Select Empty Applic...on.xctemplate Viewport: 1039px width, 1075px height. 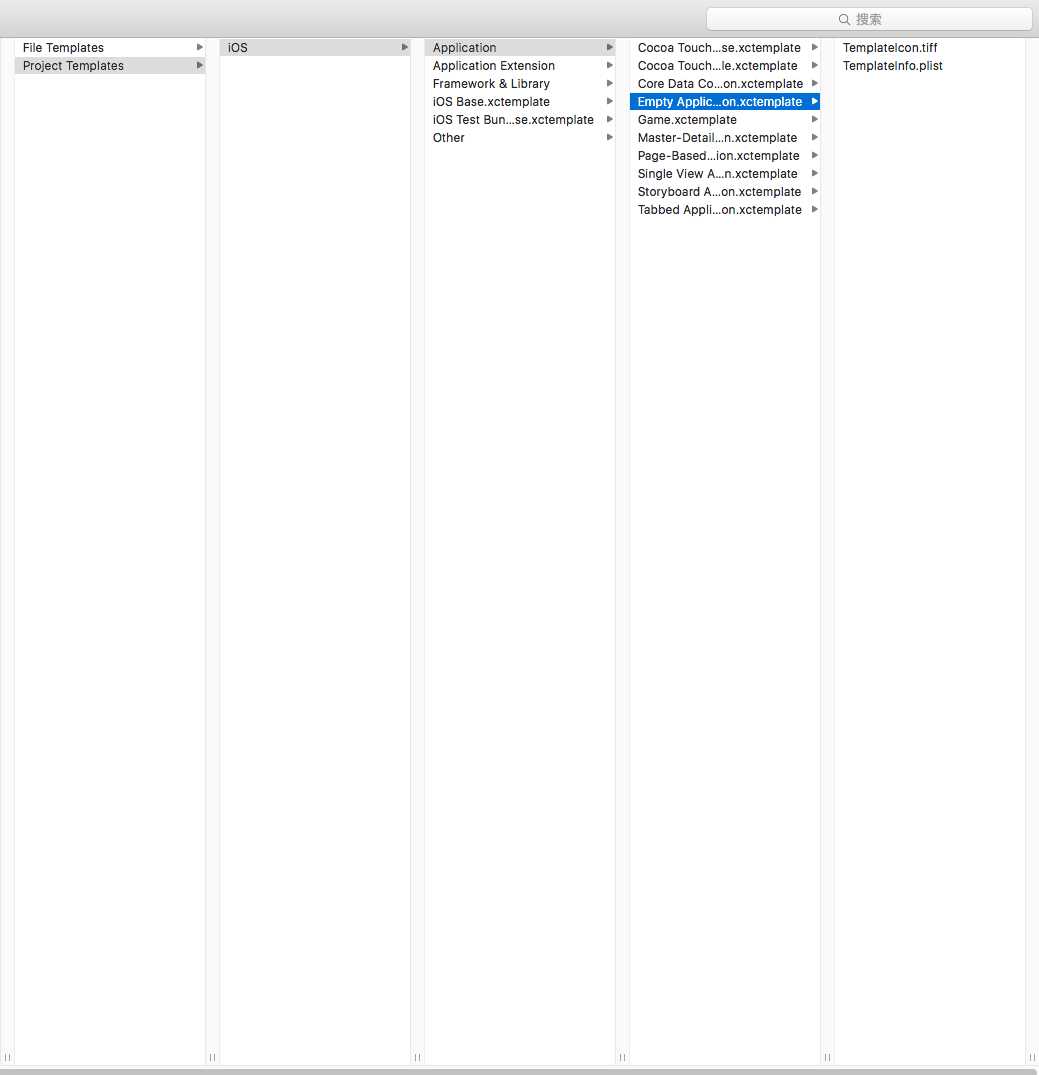coord(725,101)
